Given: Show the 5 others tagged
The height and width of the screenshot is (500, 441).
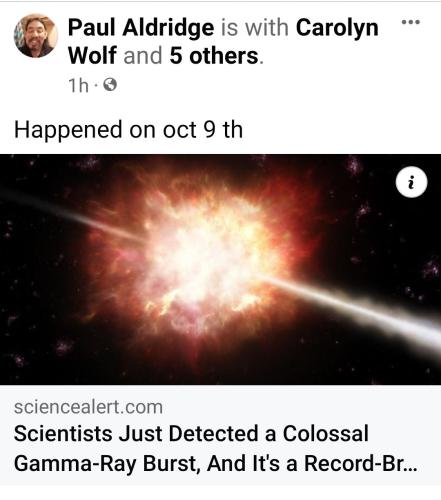Looking at the screenshot, I should pyautogui.click(x=214, y=55).
